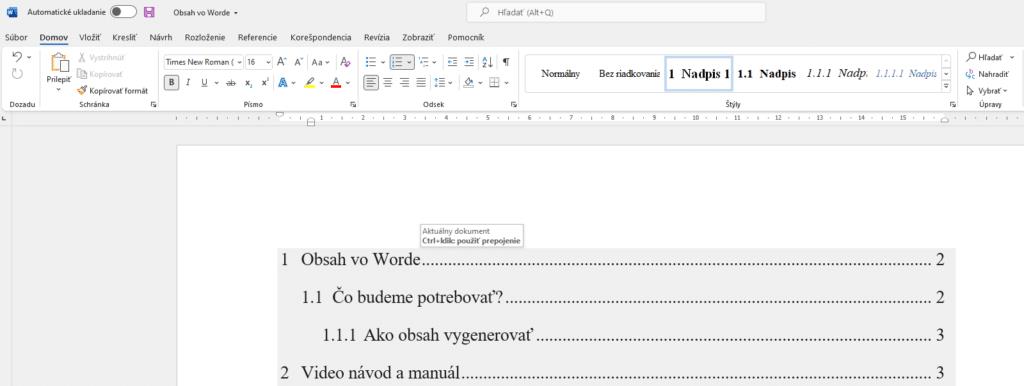
Task: Click the multilevel list icon
Action: tap(423, 62)
